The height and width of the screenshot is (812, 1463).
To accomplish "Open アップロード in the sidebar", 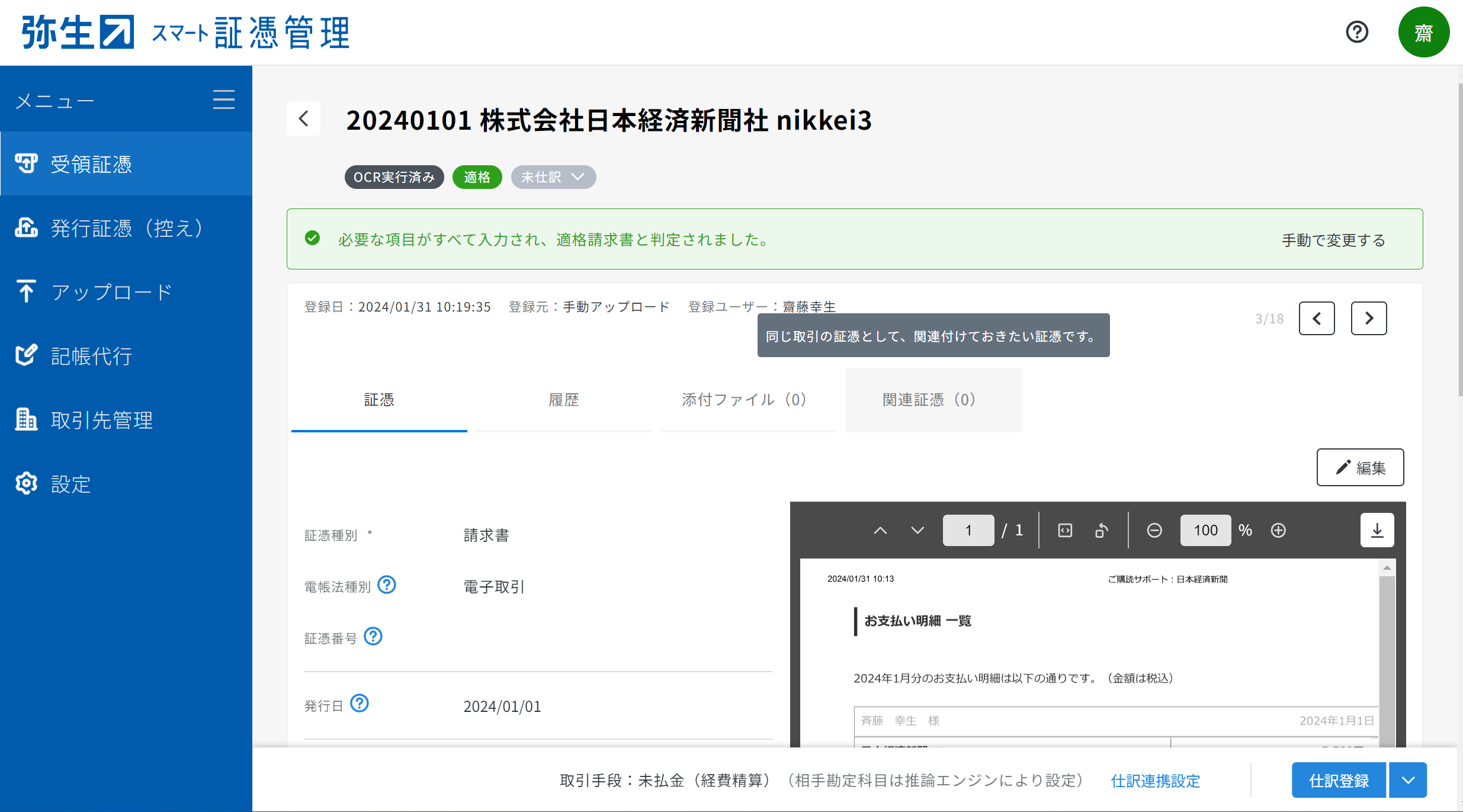I will [126, 292].
